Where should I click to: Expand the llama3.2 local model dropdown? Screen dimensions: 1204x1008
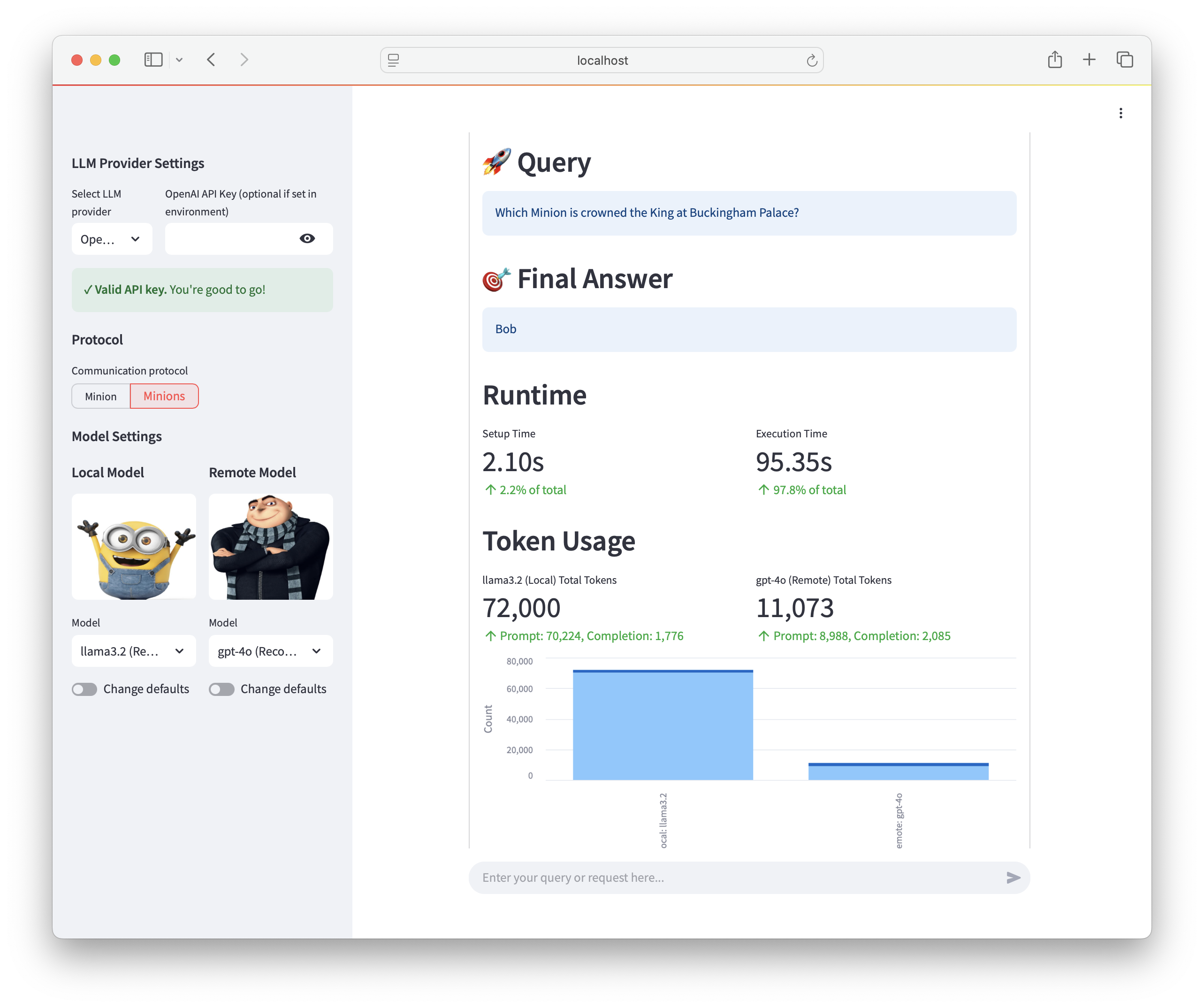pyautogui.click(x=134, y=651)
